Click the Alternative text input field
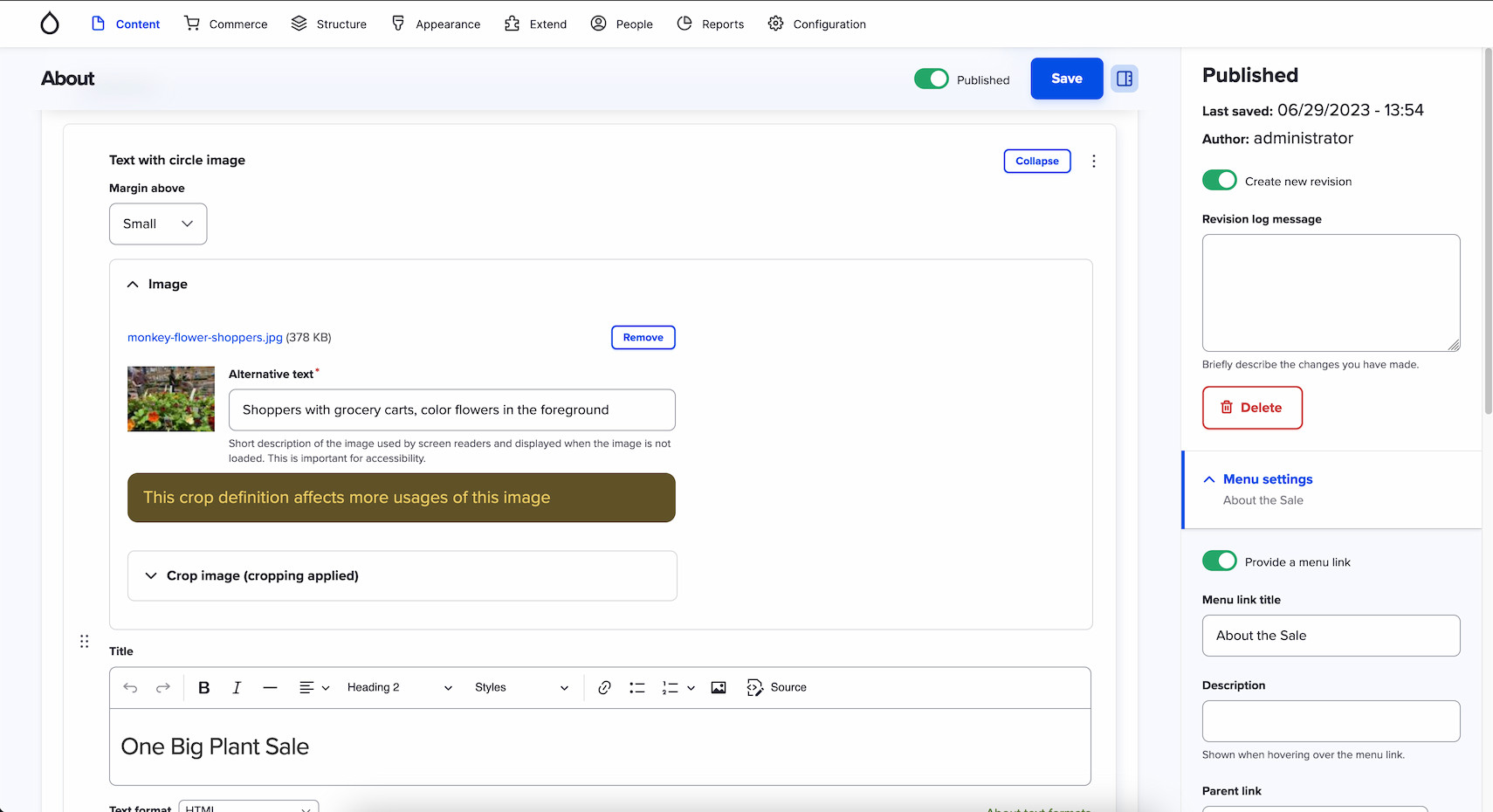Viewport: 1493px width, 812px height. [451, 410]
